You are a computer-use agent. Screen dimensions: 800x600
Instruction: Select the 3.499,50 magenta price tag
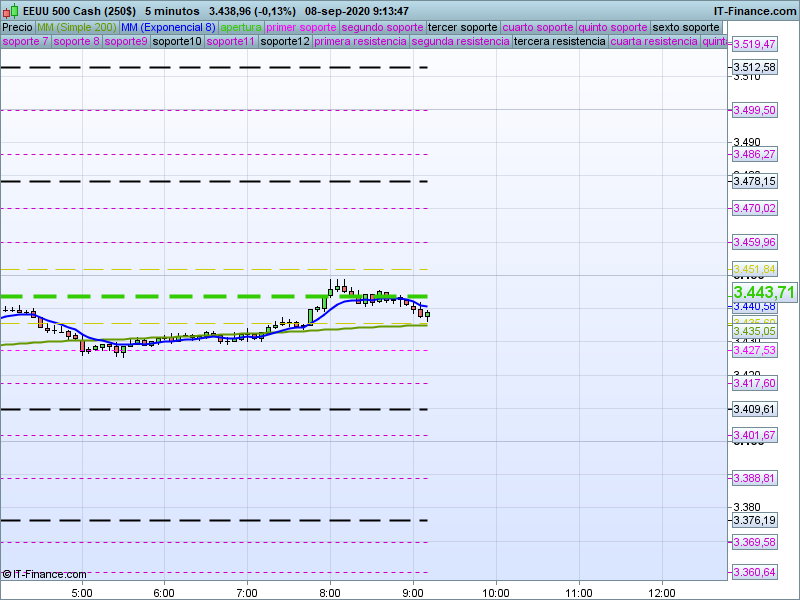tap(755, 110)
